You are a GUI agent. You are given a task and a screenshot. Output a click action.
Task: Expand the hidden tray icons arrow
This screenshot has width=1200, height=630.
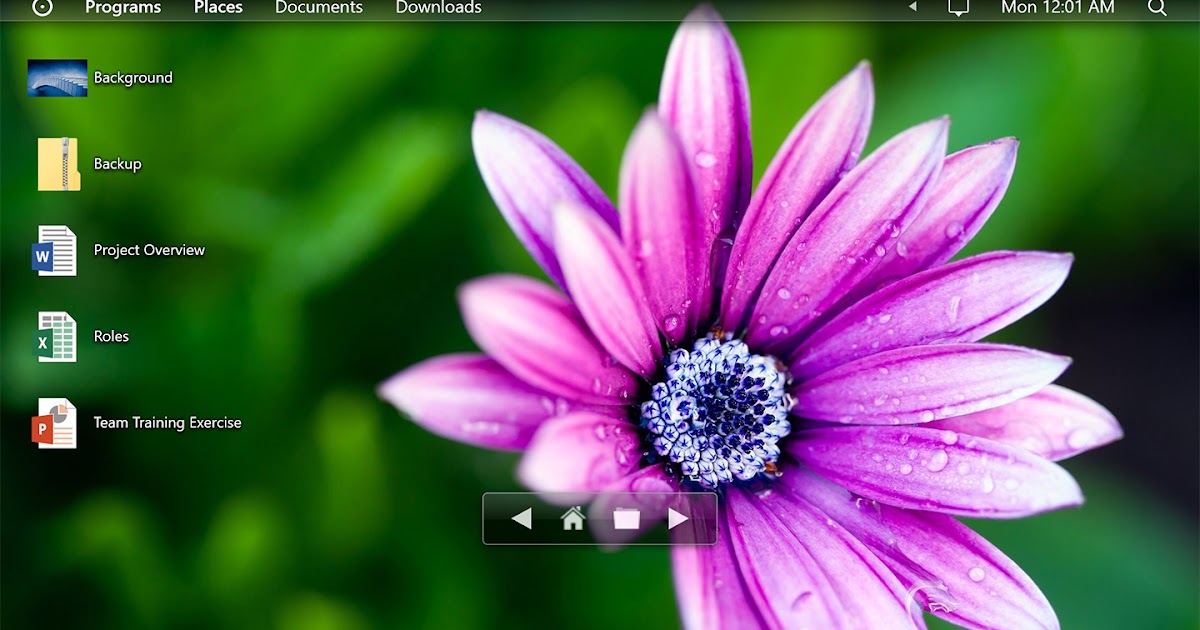click(x=912, y=8)
